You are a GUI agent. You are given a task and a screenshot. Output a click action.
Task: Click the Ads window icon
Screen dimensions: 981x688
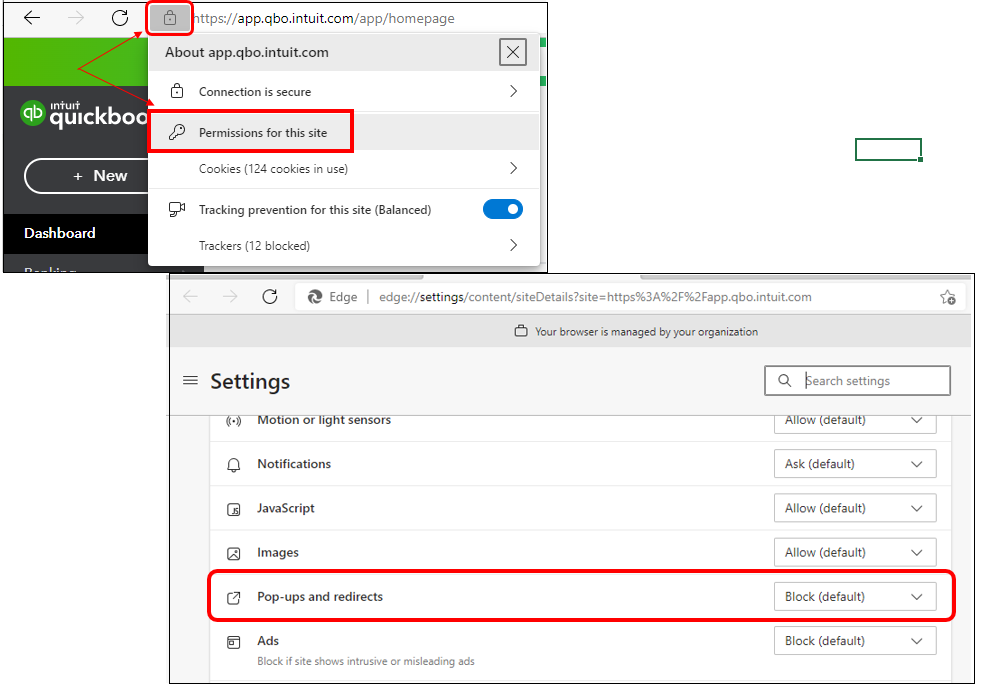click(233, 642)
